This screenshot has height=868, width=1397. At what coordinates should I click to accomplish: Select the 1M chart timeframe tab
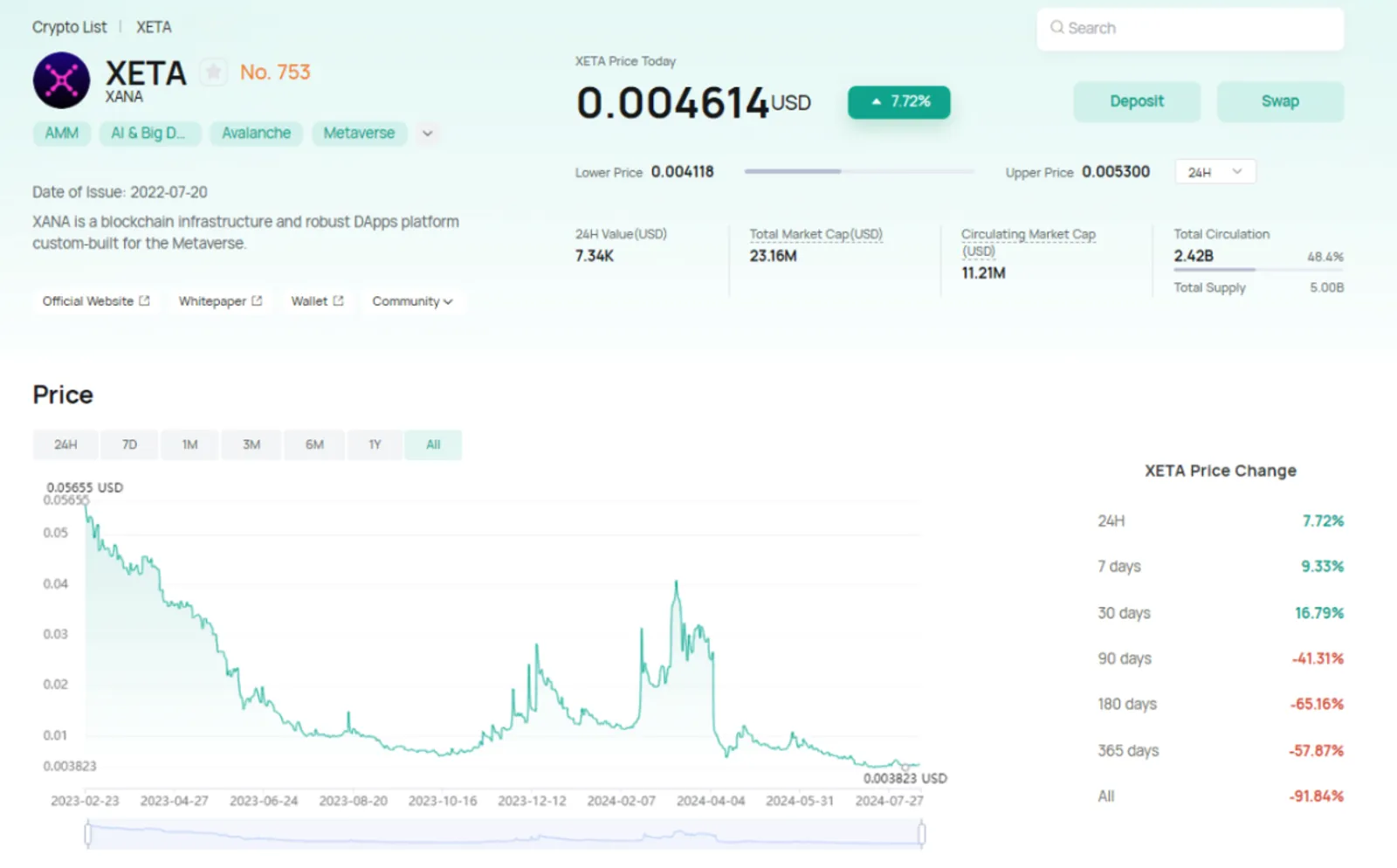[x=189, y=444]
